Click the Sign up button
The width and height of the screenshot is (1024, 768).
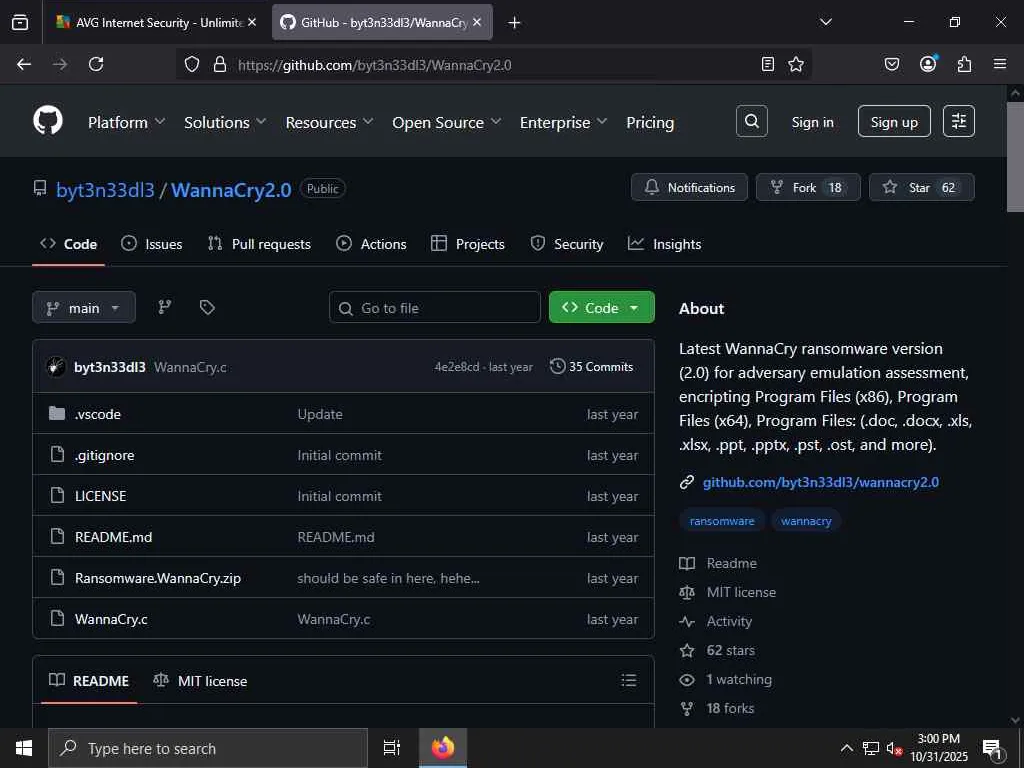click(894, 121)
